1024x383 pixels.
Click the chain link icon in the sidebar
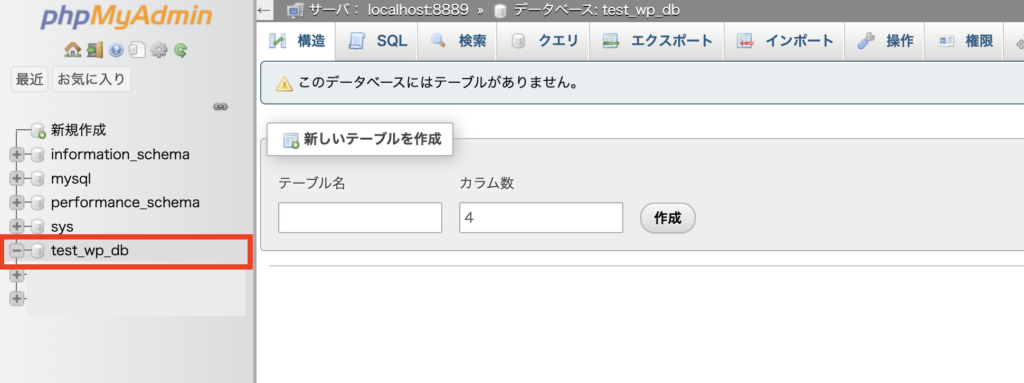(221, 107)
